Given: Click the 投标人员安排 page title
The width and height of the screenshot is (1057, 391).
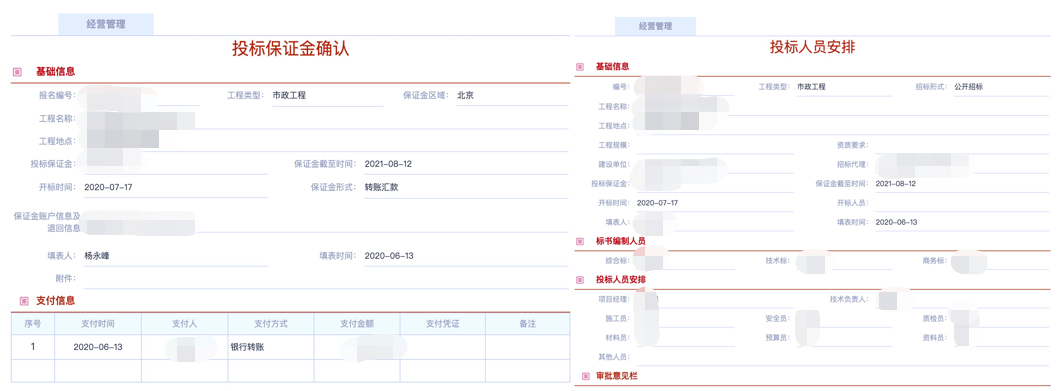Looking at the screenshot, I should 812,47.
